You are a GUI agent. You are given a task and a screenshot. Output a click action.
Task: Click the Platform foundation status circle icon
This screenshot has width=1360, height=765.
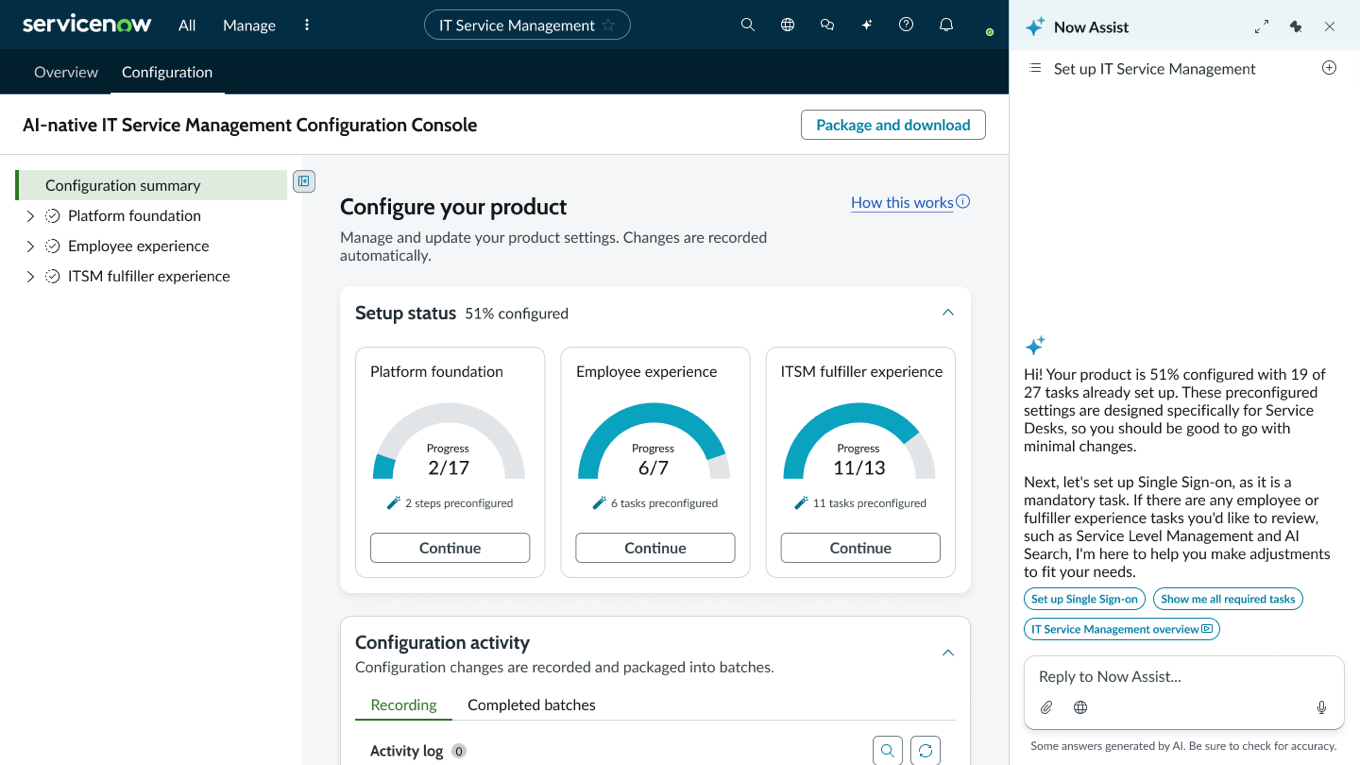(x=53, y=216)
